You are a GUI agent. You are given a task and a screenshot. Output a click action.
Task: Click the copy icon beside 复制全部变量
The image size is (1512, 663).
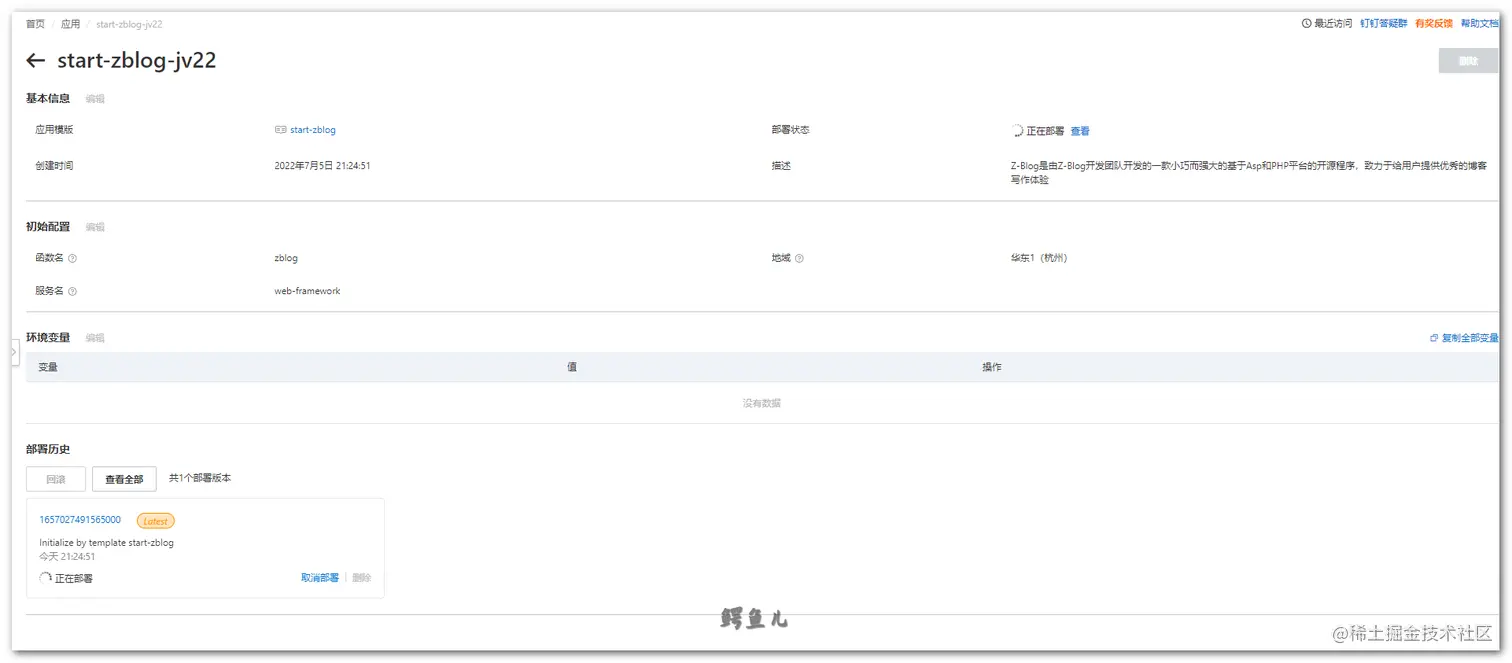coord(1434,338)
